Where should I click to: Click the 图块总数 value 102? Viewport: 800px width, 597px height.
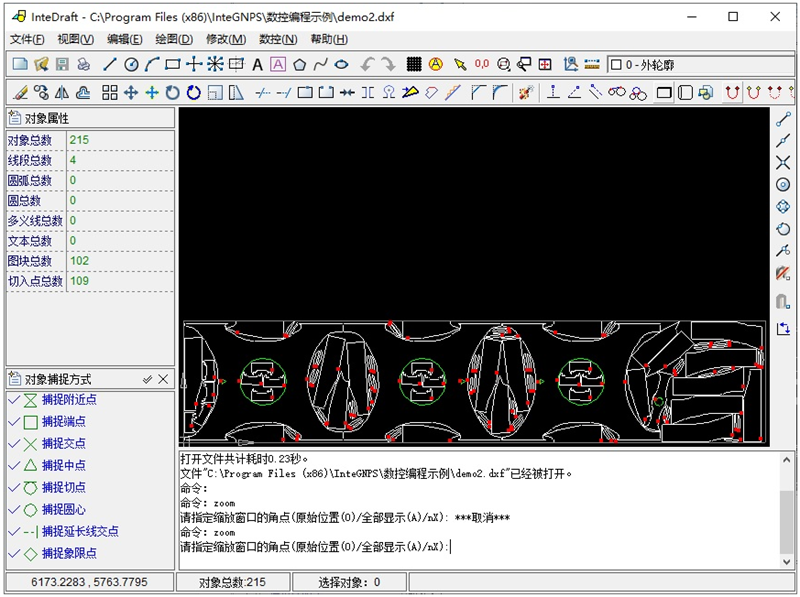pyautogui.click(x=80, y=261)
